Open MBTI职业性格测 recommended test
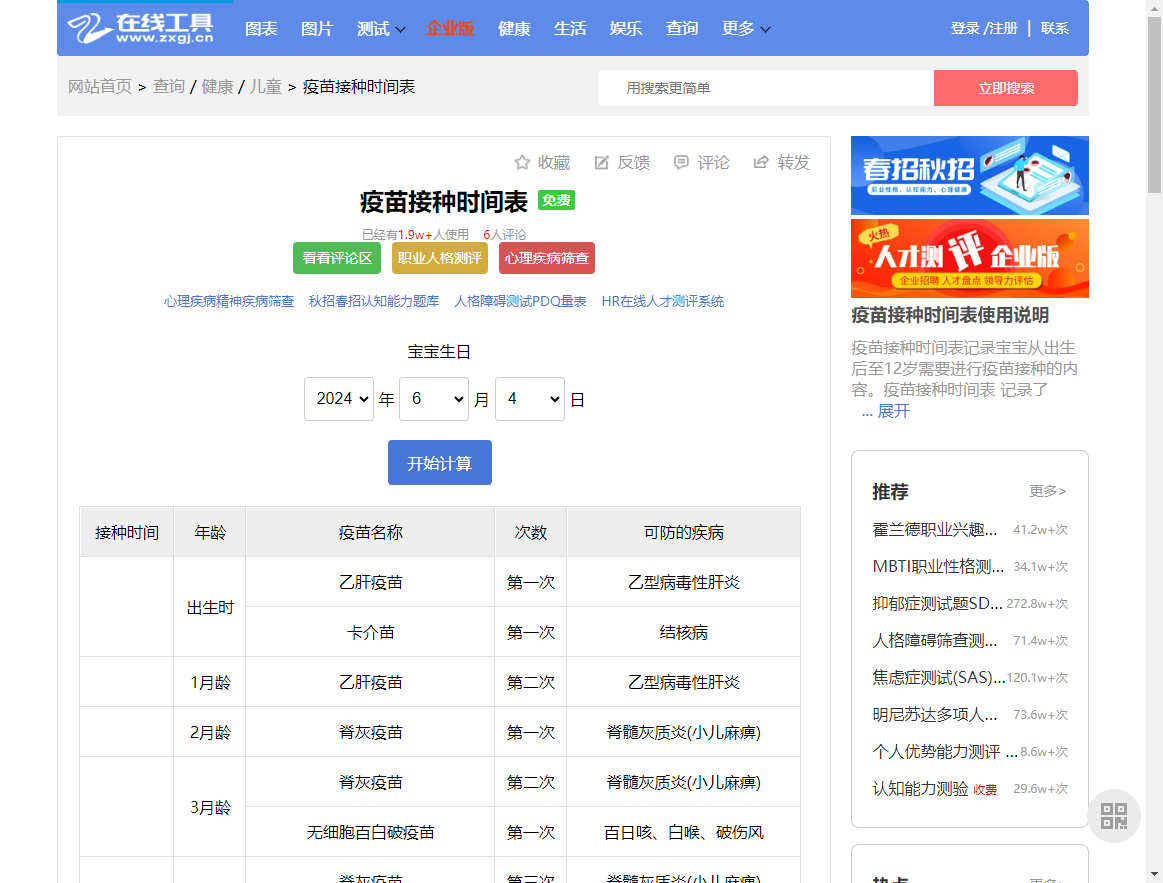The image size is (1163, 883). point(938,567)
